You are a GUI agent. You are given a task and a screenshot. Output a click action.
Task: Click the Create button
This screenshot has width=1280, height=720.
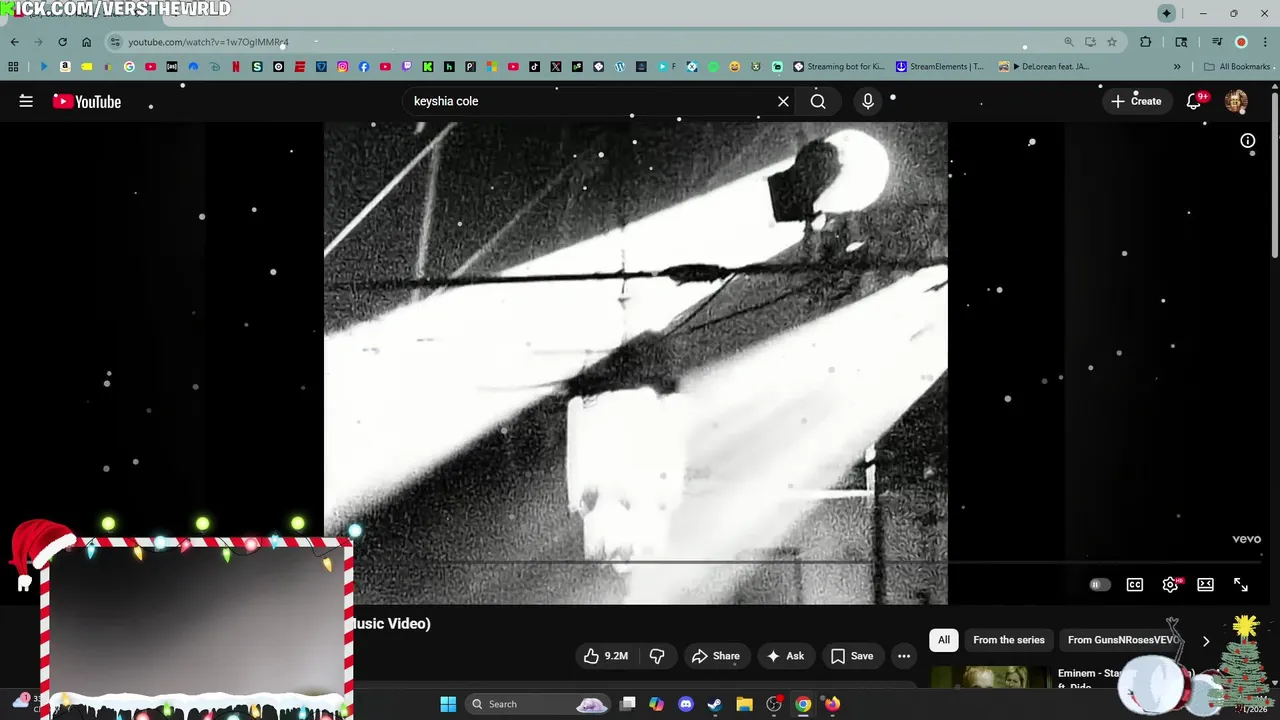[1136, 101]
